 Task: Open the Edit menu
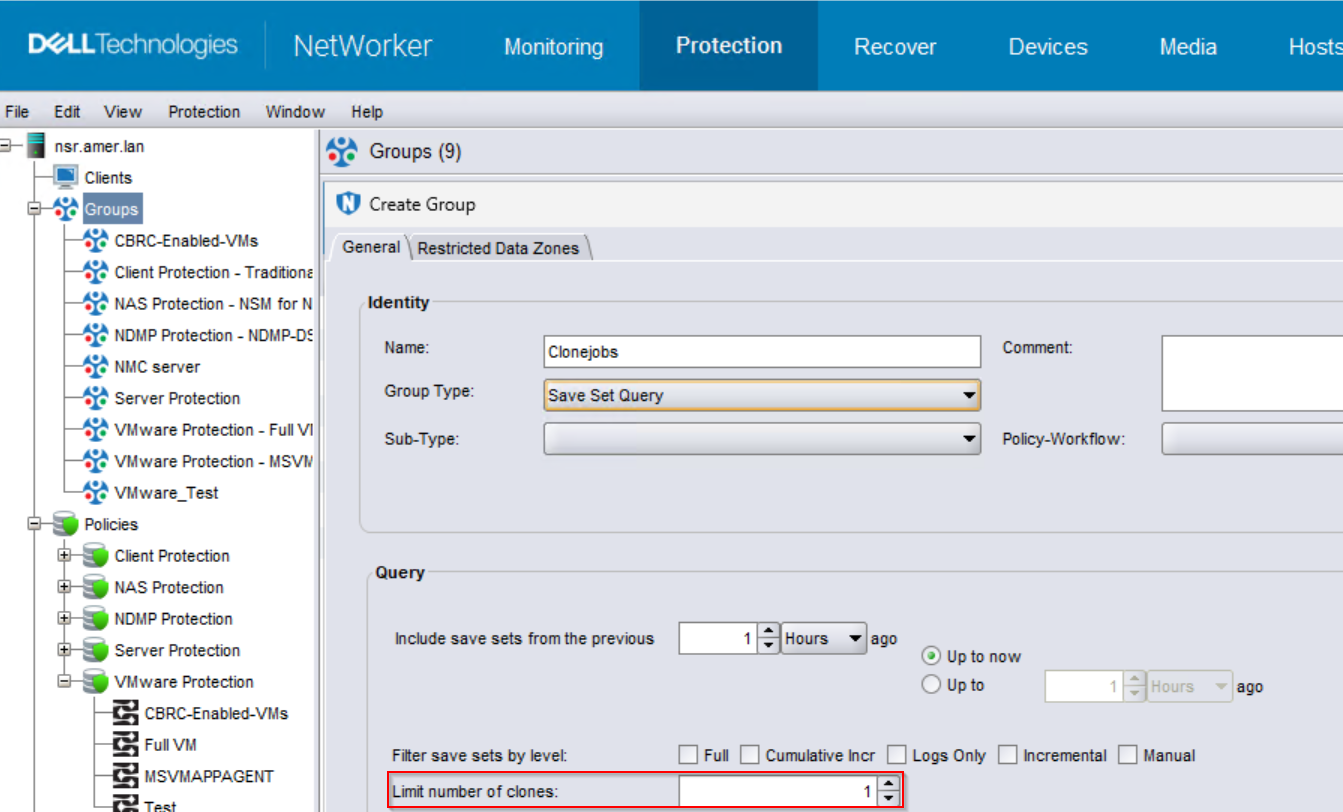pyautogui.click(x=67, y=112)
